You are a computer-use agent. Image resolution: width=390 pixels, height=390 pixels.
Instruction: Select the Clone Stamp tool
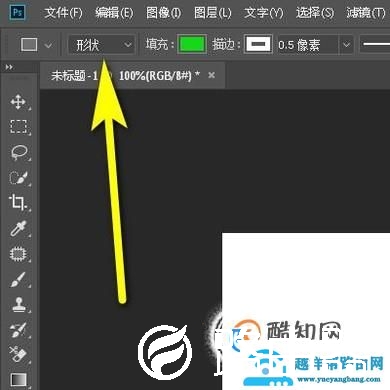19,305
